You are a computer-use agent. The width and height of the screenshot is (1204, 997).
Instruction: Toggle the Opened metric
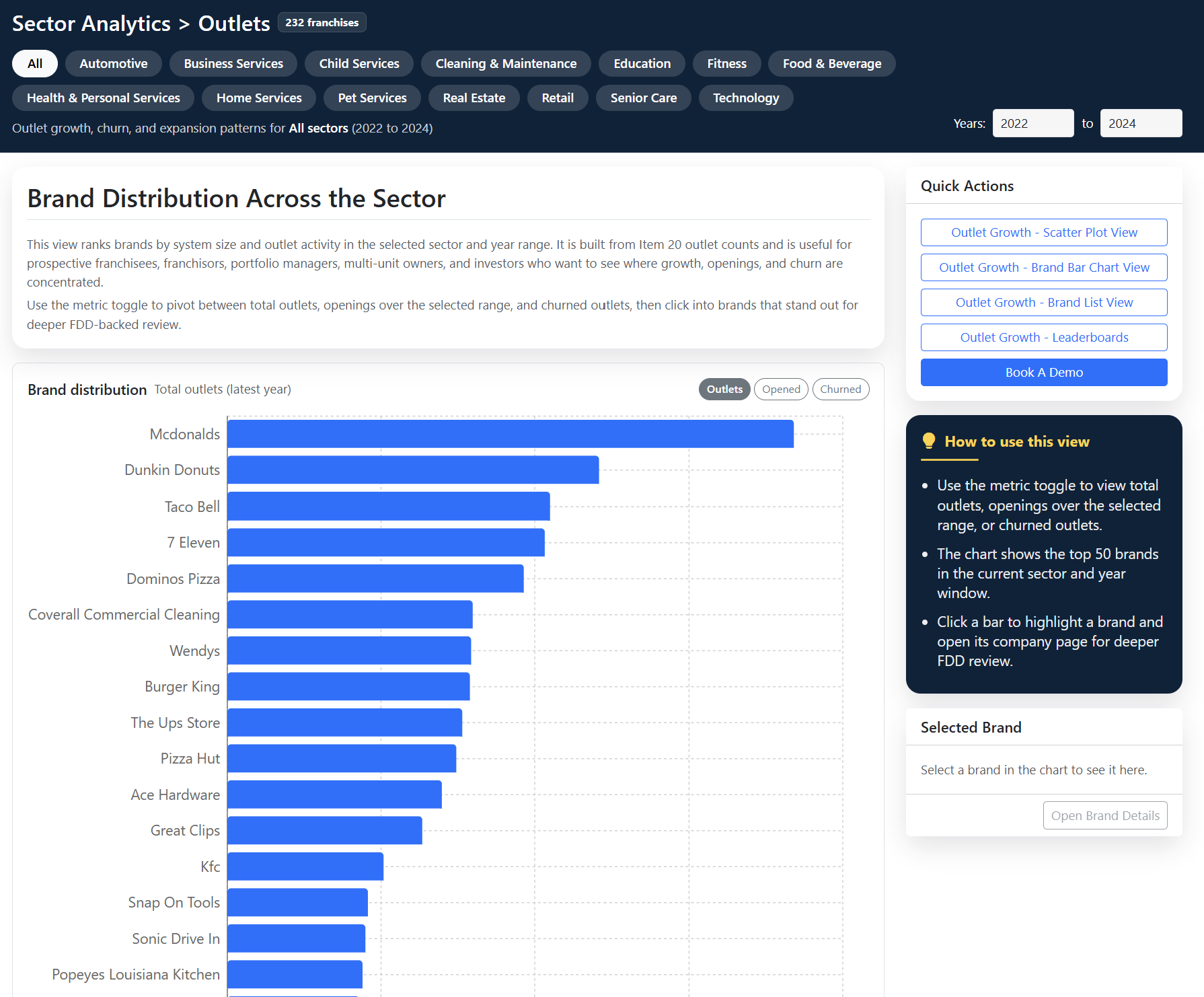pyautogui.click(x=781, y=390)
